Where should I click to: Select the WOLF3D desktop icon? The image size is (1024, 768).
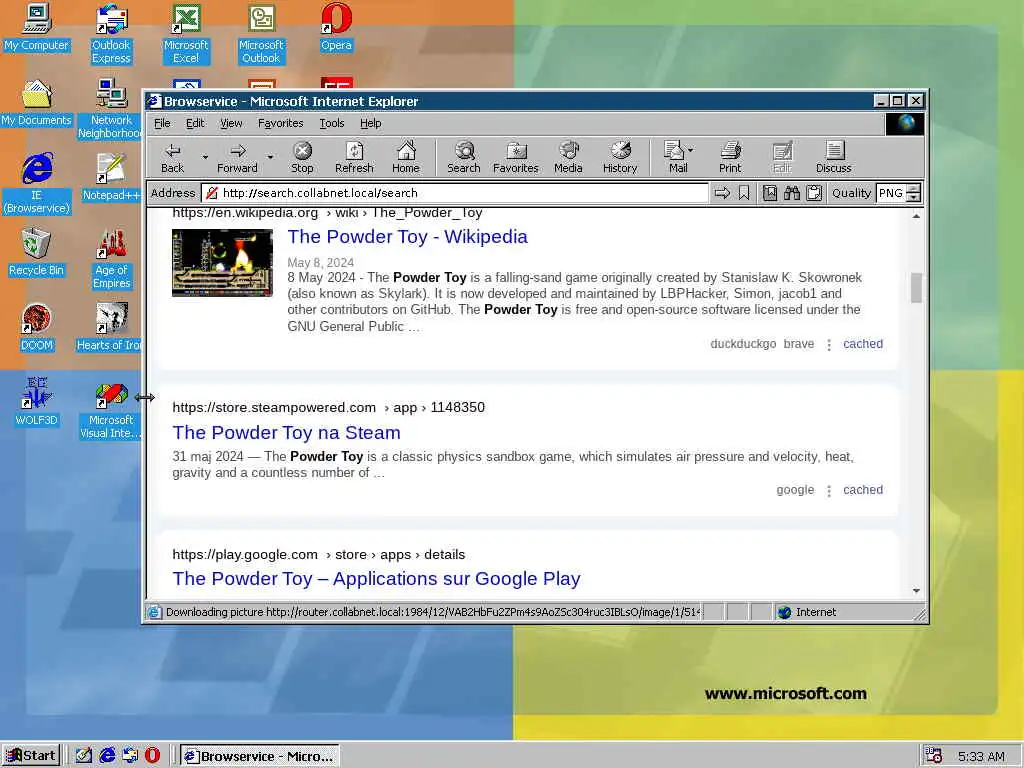pos(37,402)
